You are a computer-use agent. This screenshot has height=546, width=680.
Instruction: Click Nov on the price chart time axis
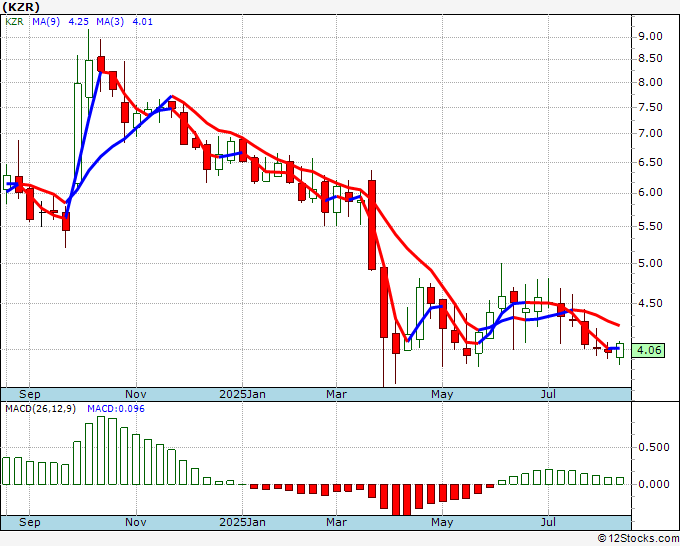coord(136,394)
